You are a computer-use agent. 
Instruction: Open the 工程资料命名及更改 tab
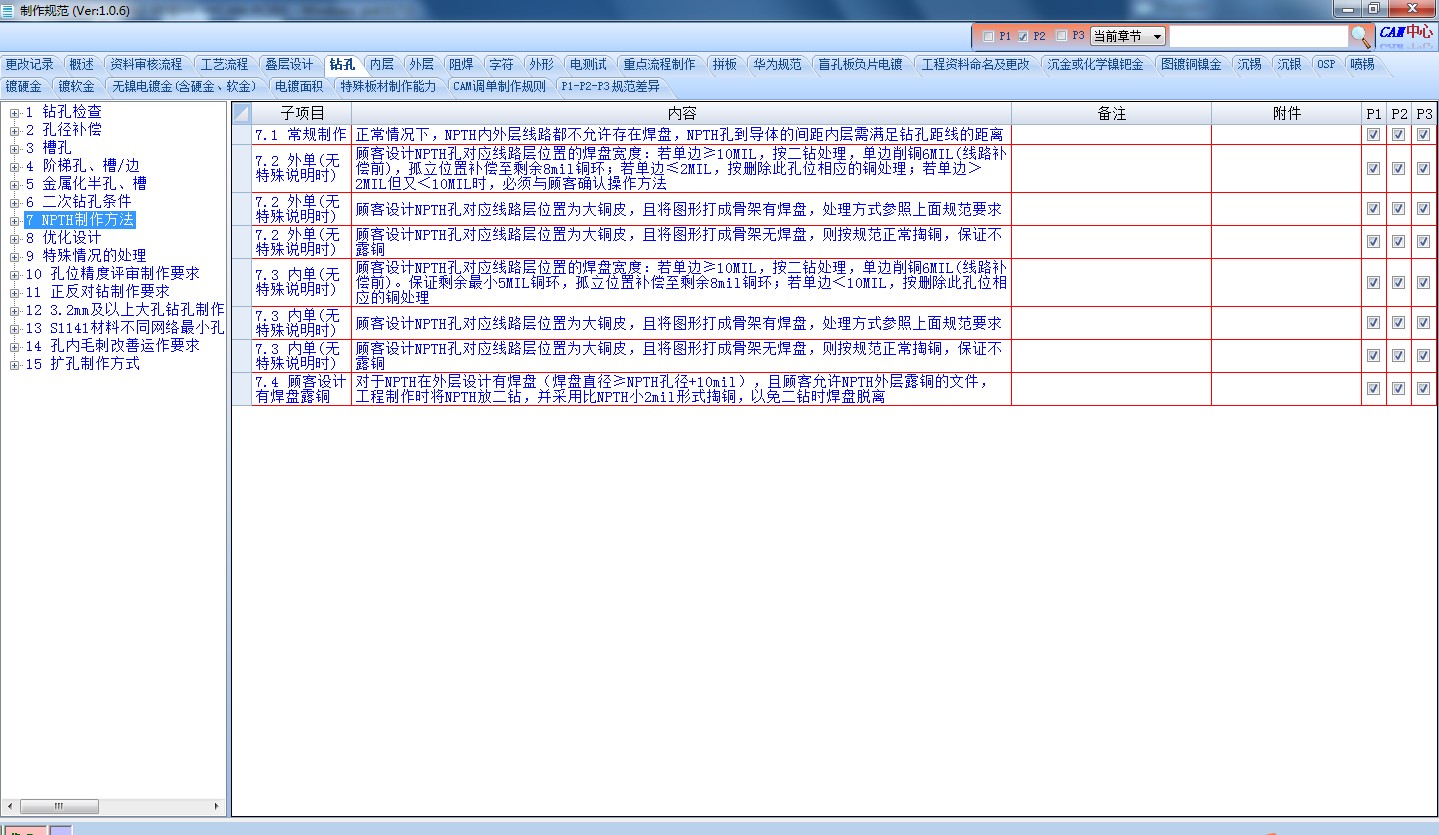(974, 64)
